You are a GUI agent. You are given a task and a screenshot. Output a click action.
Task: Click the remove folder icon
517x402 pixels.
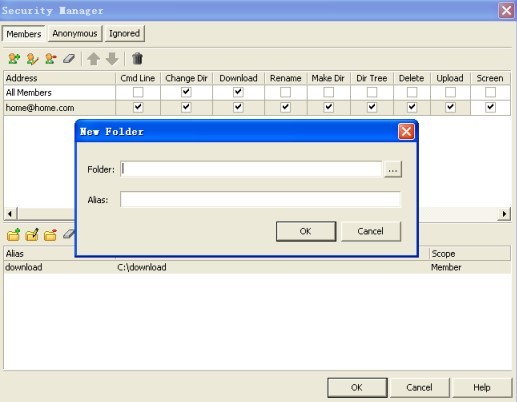tap(50, 235)
